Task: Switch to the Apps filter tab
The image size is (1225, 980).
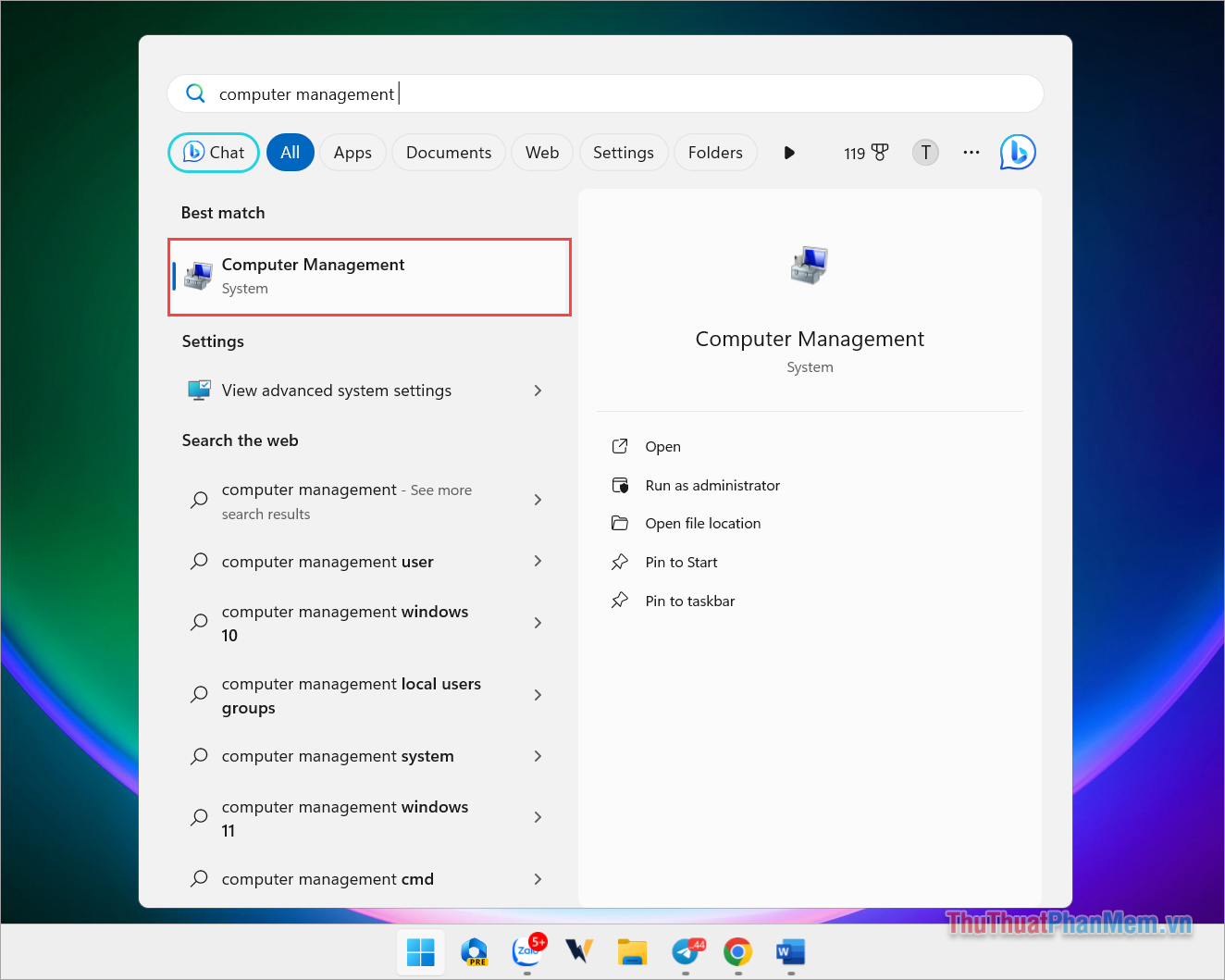Action: [353, 152]
